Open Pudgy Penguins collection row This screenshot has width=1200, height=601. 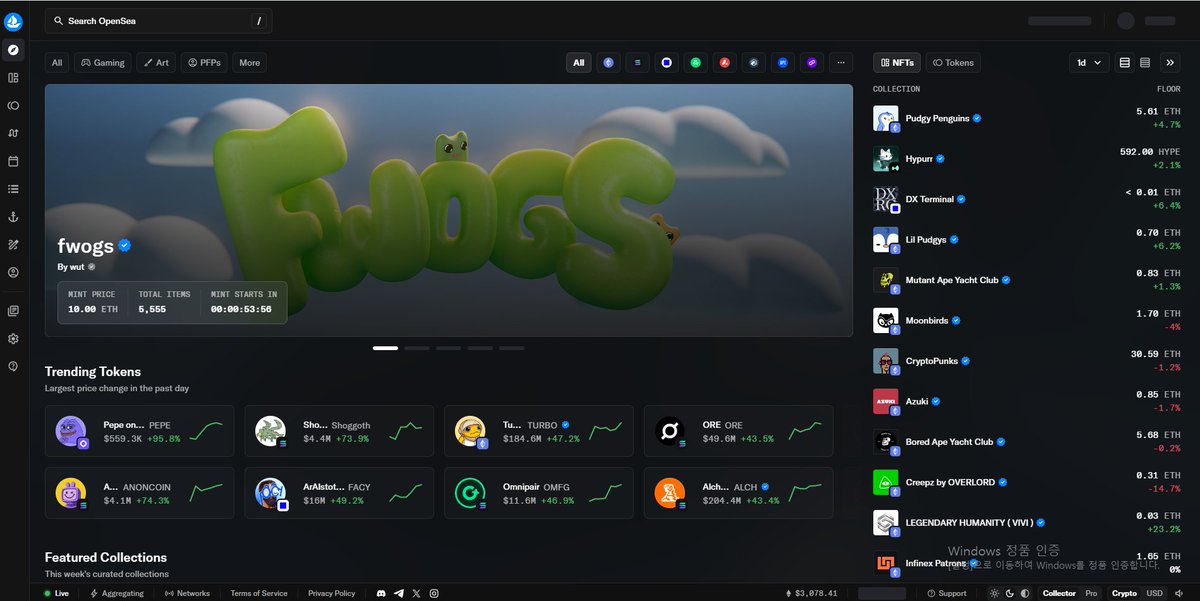point(1027,118)
